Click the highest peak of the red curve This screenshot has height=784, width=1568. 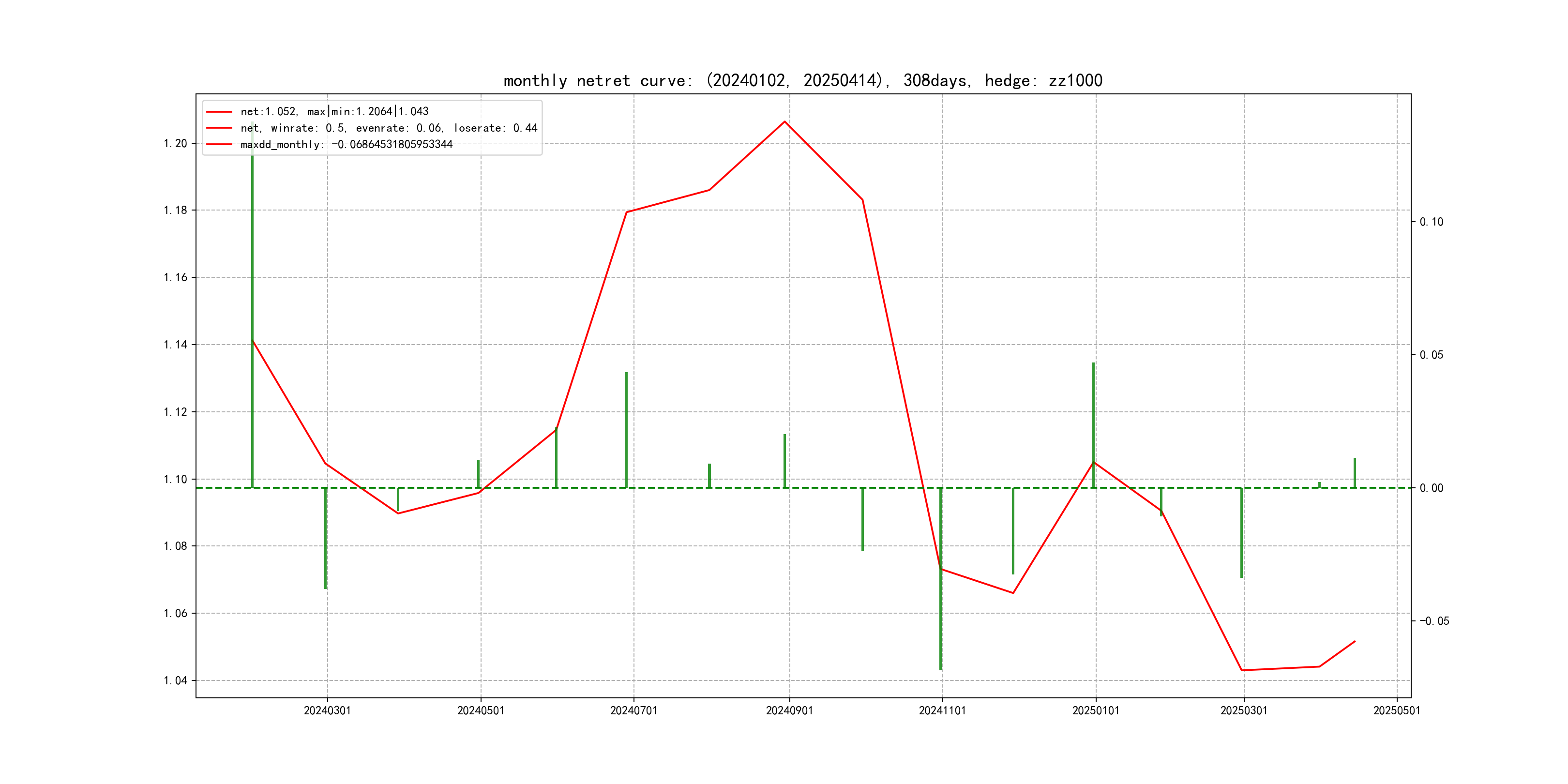point(784,122)
